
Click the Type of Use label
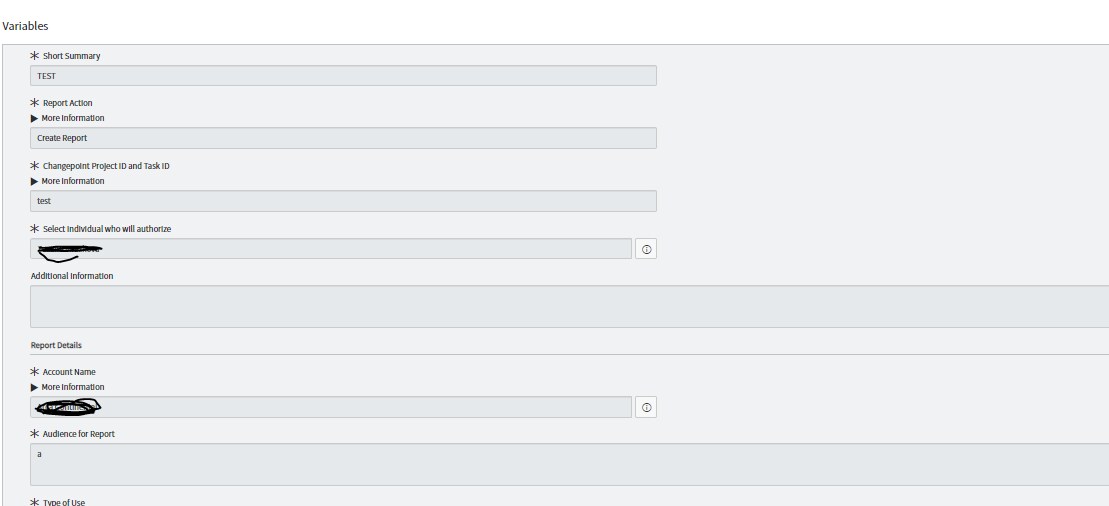64,502
